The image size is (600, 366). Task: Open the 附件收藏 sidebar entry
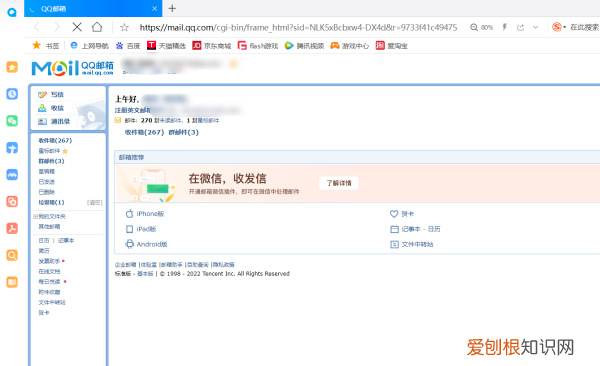[x=49, y=292]
